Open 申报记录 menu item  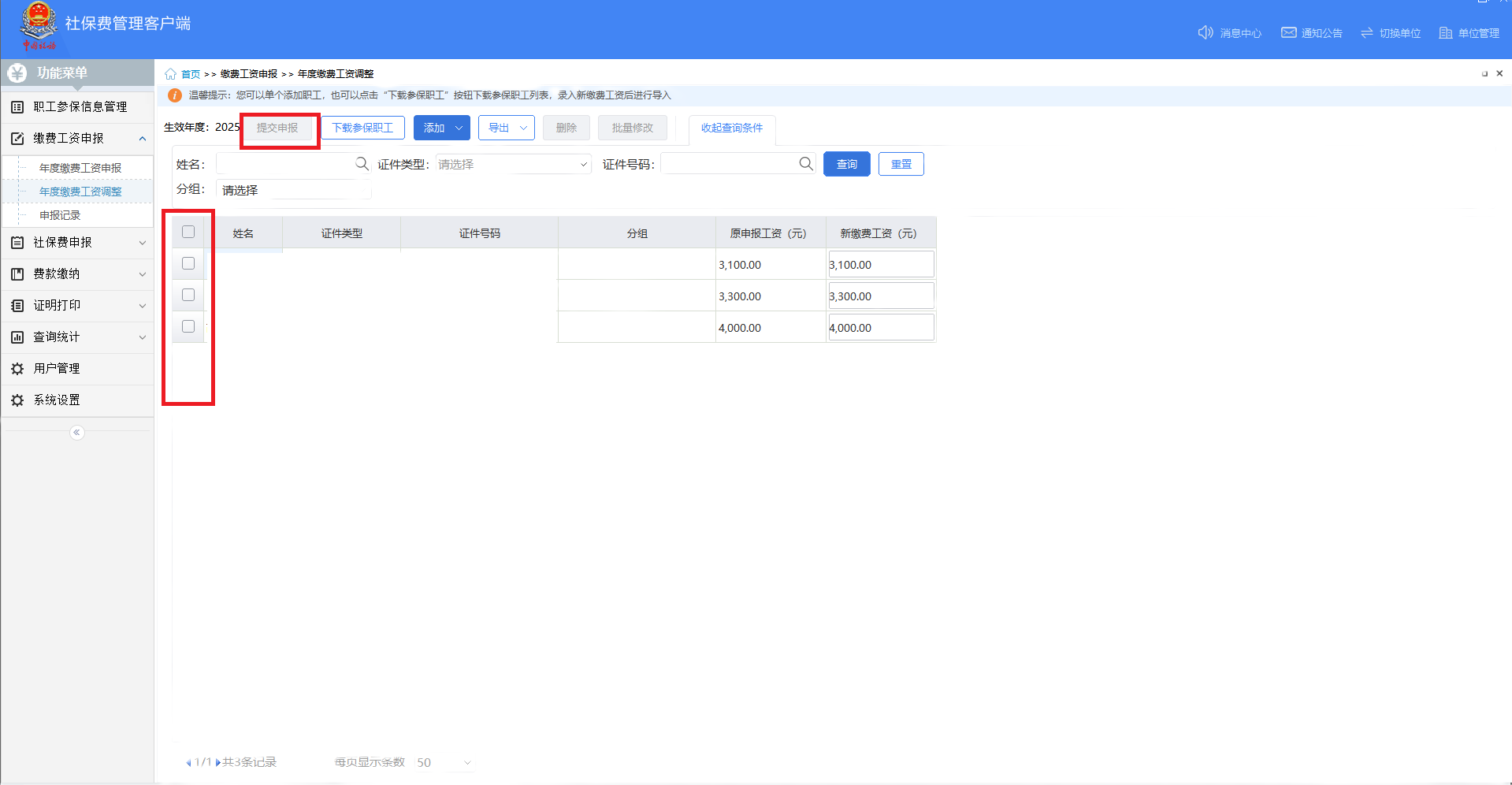tap(60, 215)
